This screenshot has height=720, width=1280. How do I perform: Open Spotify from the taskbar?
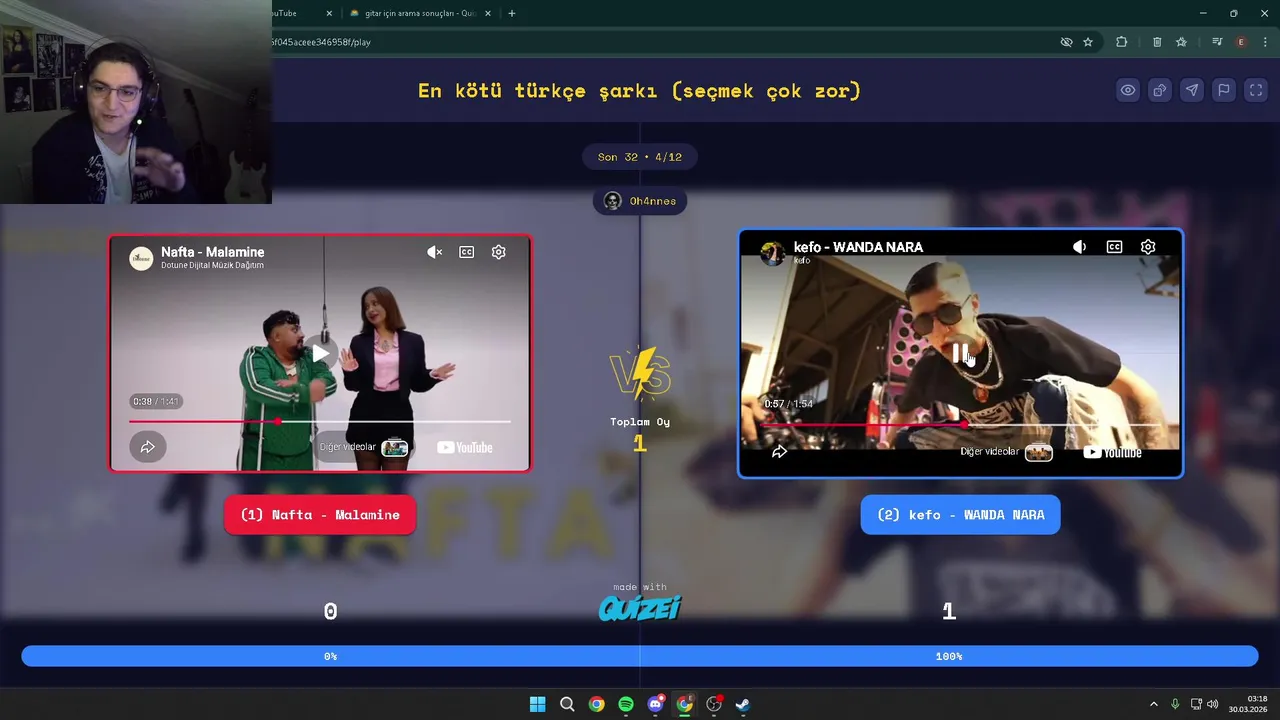click(x=626, y=704)
